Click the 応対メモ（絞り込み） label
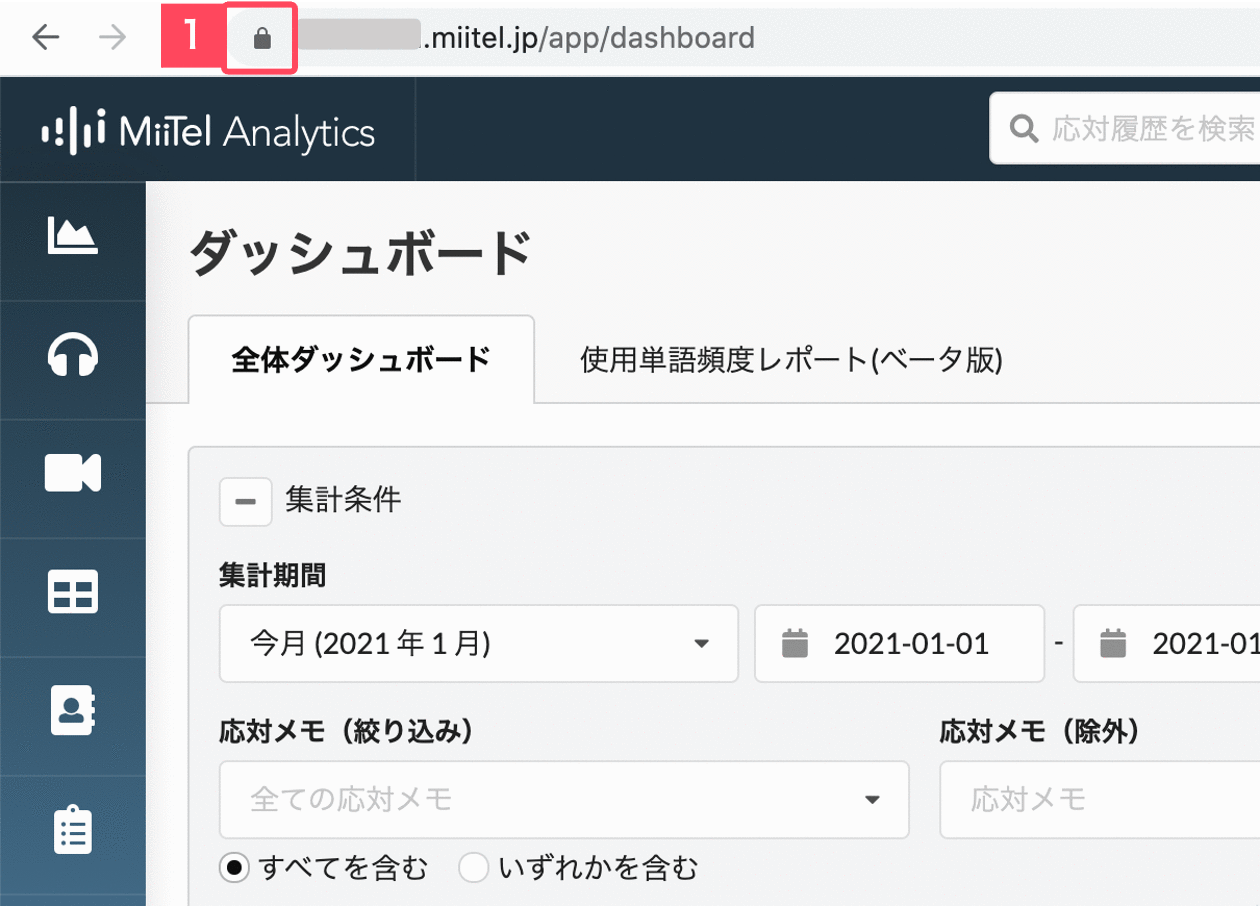Screen dimensions: 1260x906 pyautogui.click(x=346, y=732)
